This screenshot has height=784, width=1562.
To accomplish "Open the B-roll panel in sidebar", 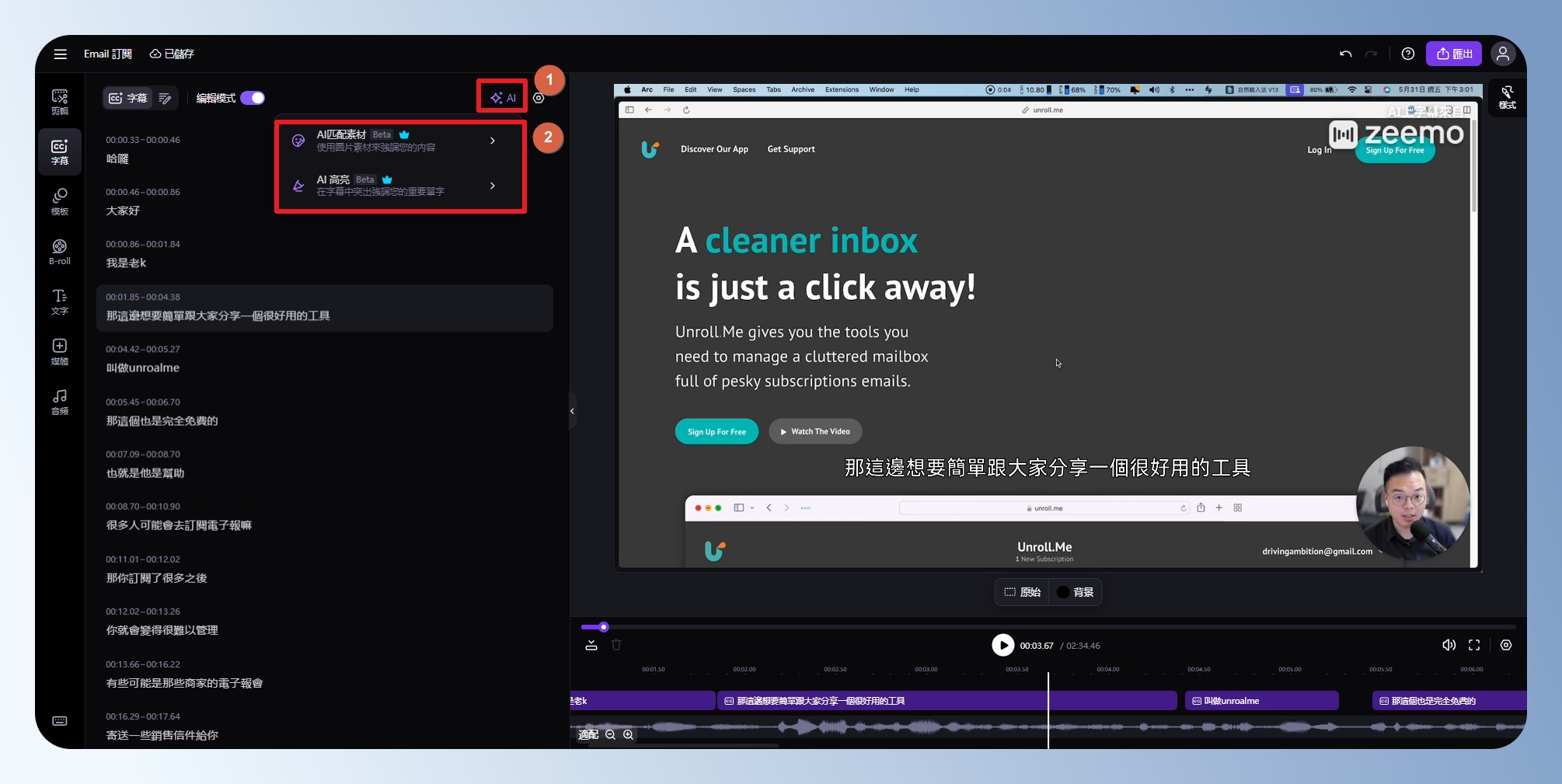I will pyautogui.click(x=60, y=252).
